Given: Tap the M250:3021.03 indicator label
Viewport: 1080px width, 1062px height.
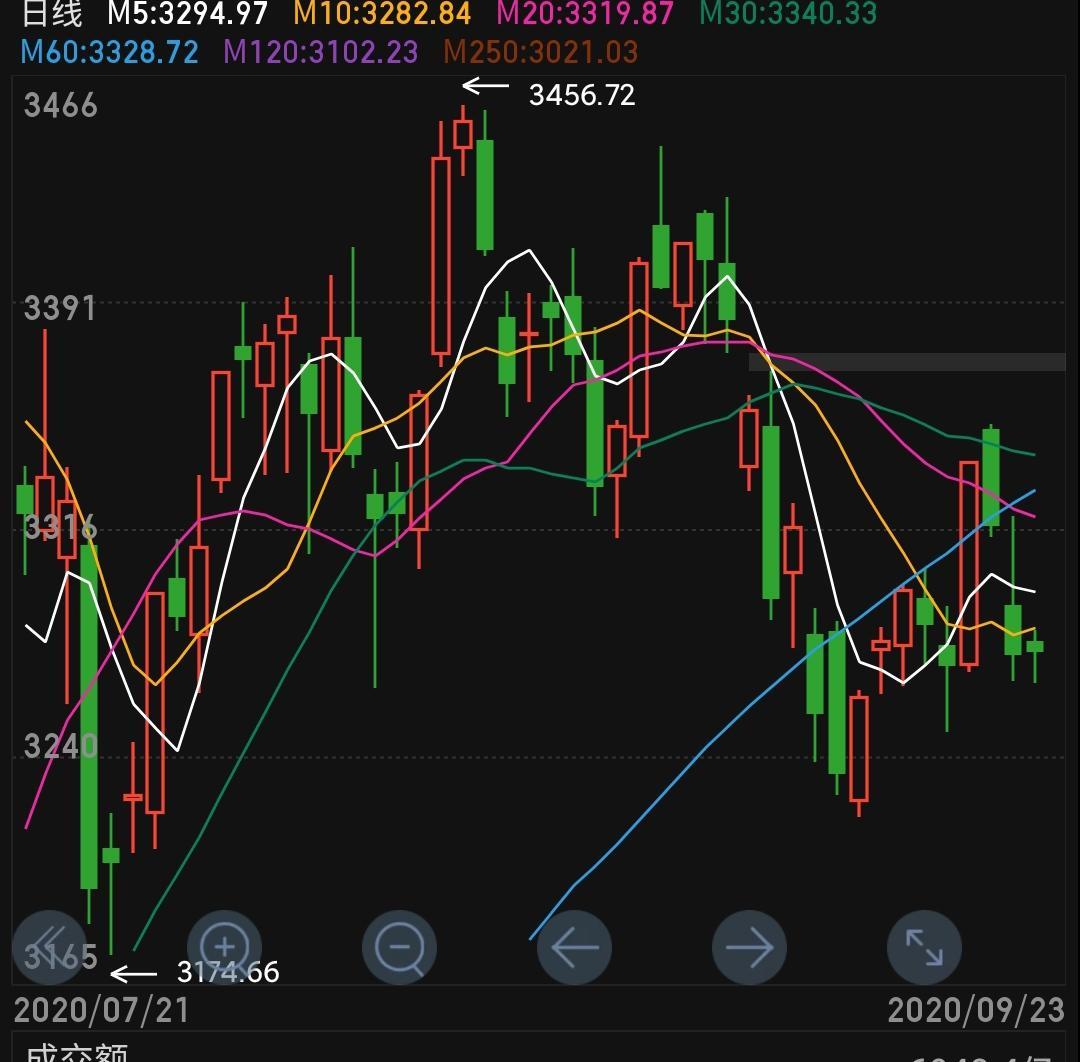Looking at the screenshot, I should pyautogui.click(x=541, y=52).
